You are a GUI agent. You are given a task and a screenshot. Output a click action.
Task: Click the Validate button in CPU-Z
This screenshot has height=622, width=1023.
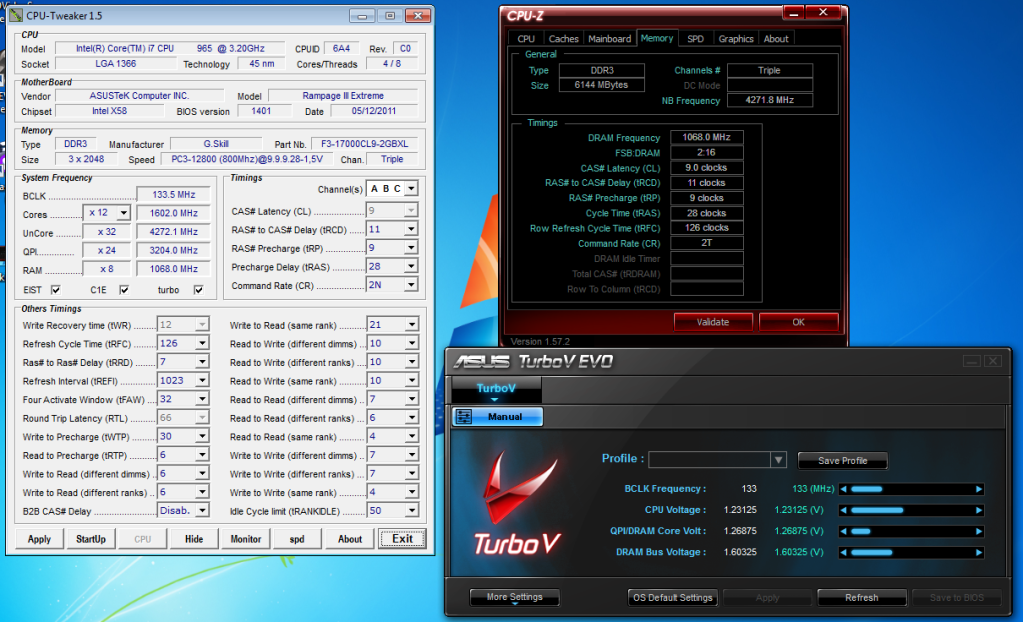point(712,322)
